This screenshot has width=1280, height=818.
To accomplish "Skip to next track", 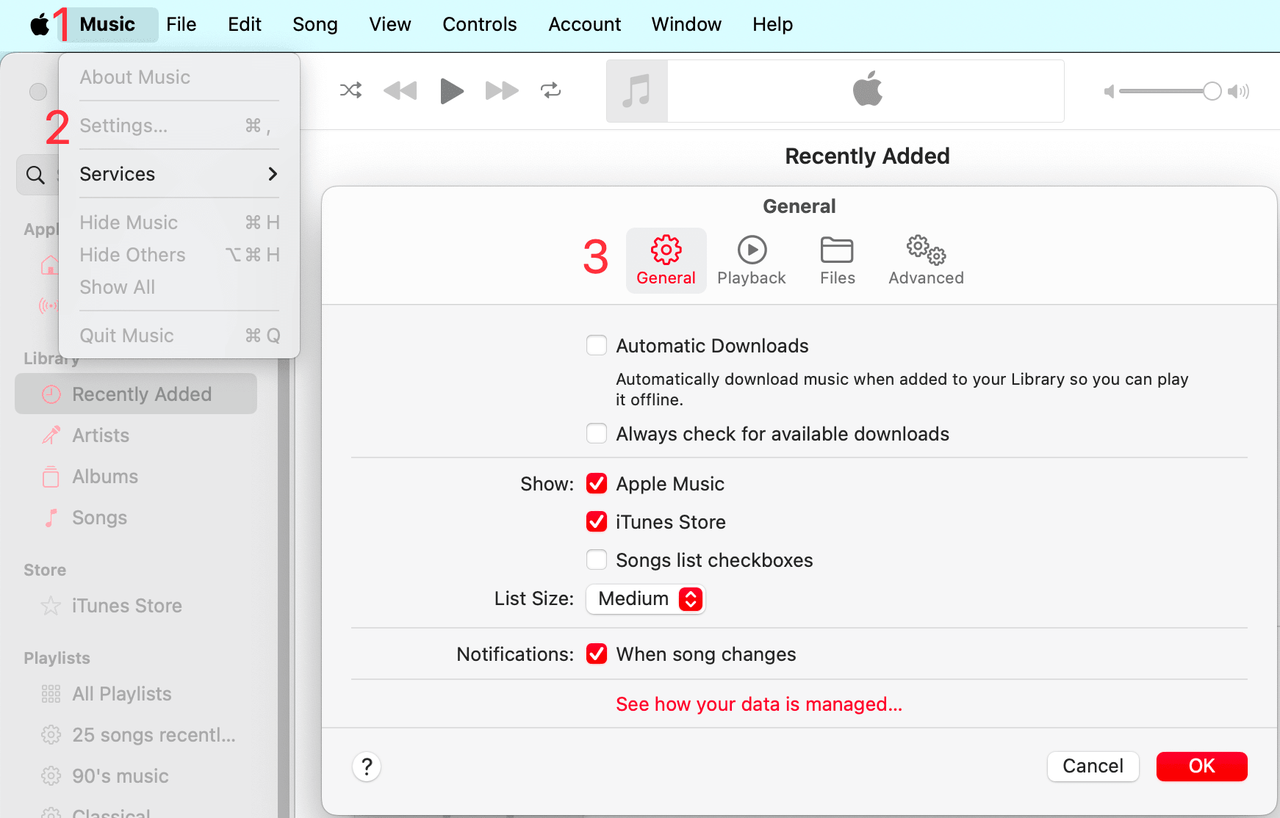I will click(502, 91).
